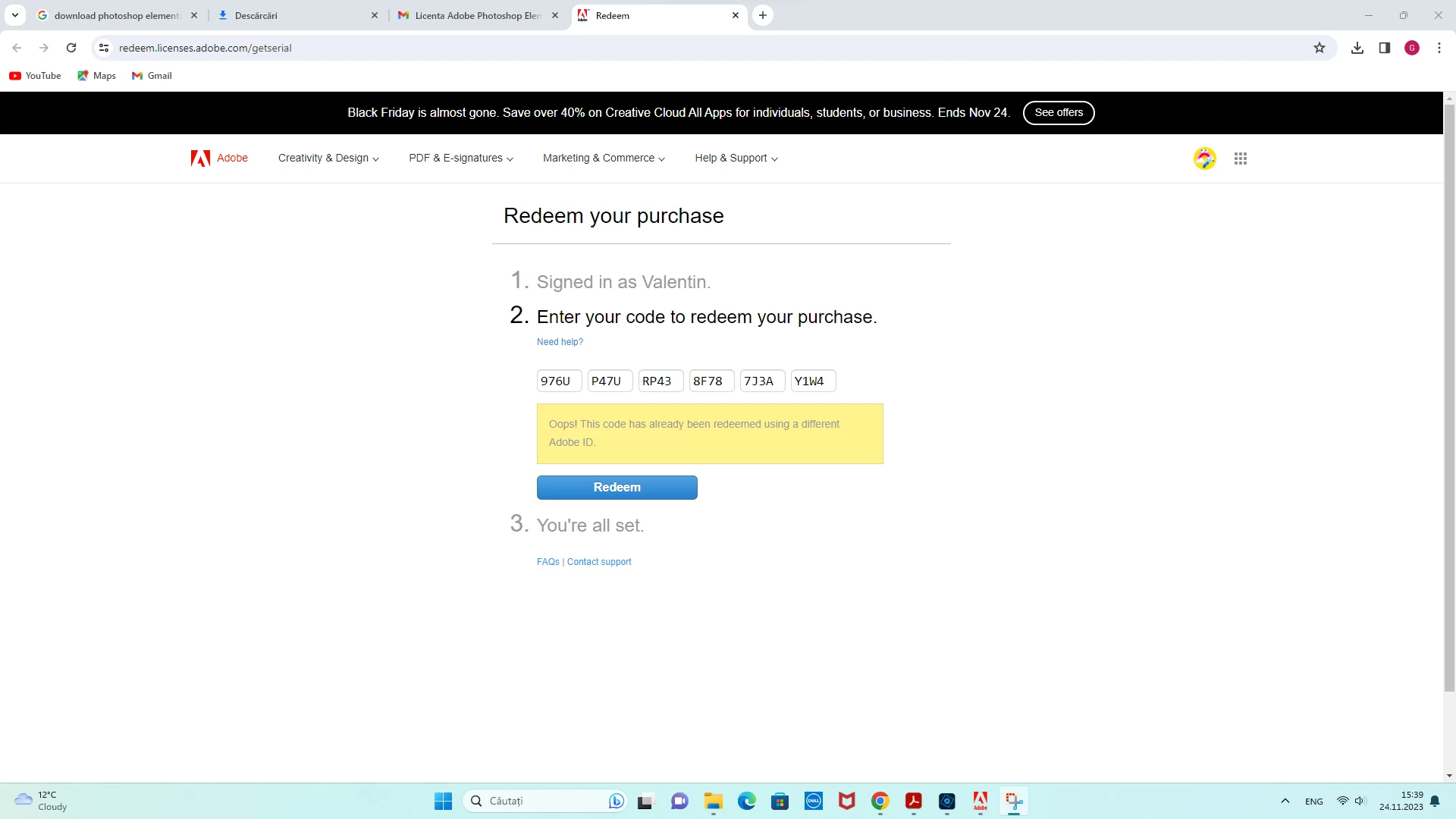Screen dimensions: 1456x819
Task: Click the code field containing 976U
Action: (x=560, y=381)
